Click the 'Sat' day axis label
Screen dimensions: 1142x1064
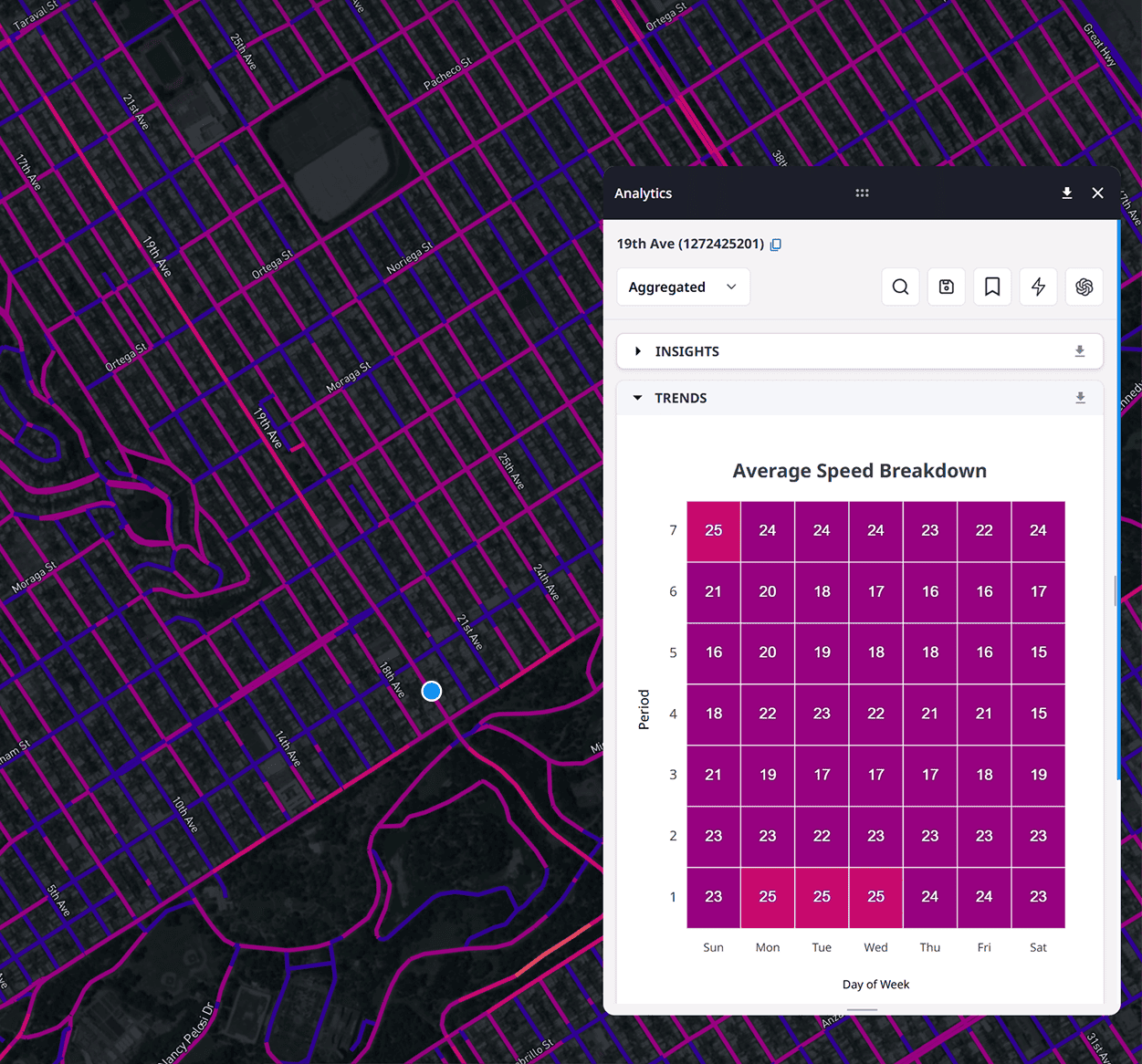point(1039,947)
